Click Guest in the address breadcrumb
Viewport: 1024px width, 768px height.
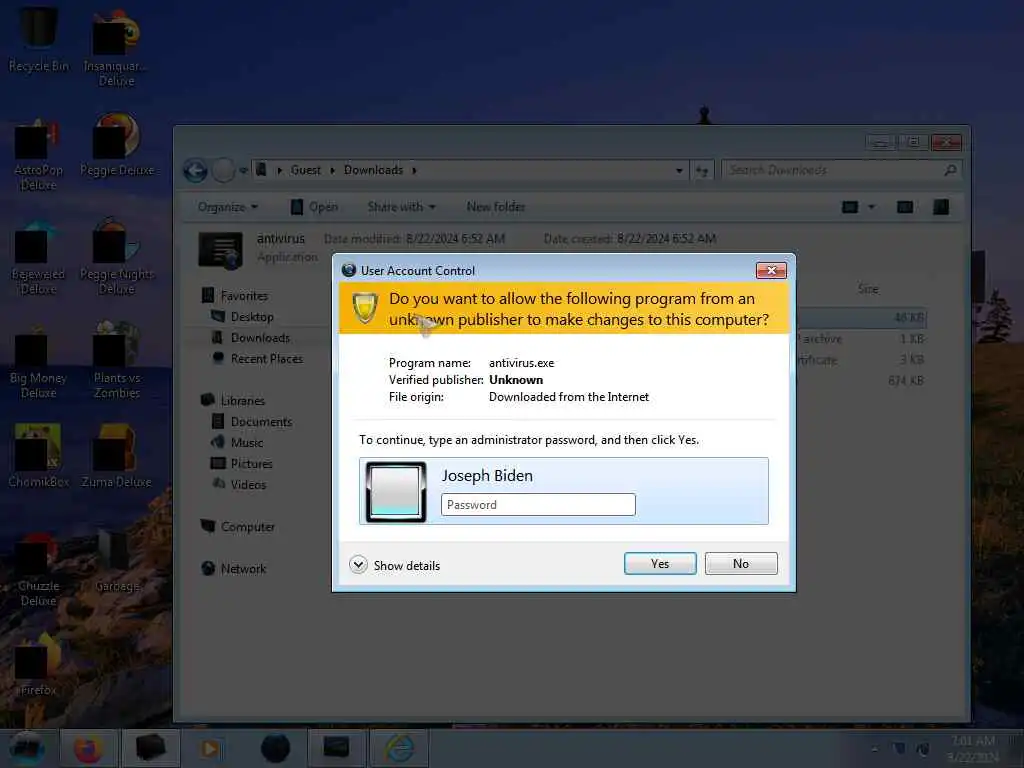click(x=306, y=170)
